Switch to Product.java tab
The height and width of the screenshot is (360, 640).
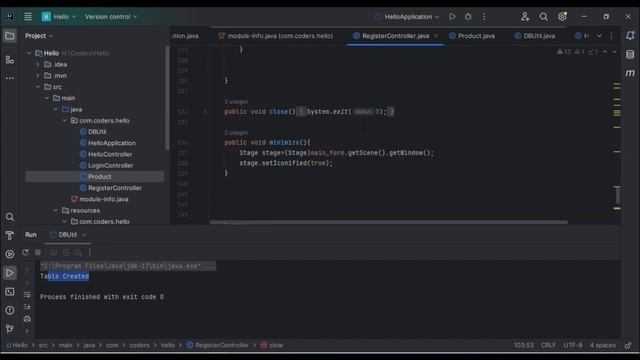coord(472,36)
